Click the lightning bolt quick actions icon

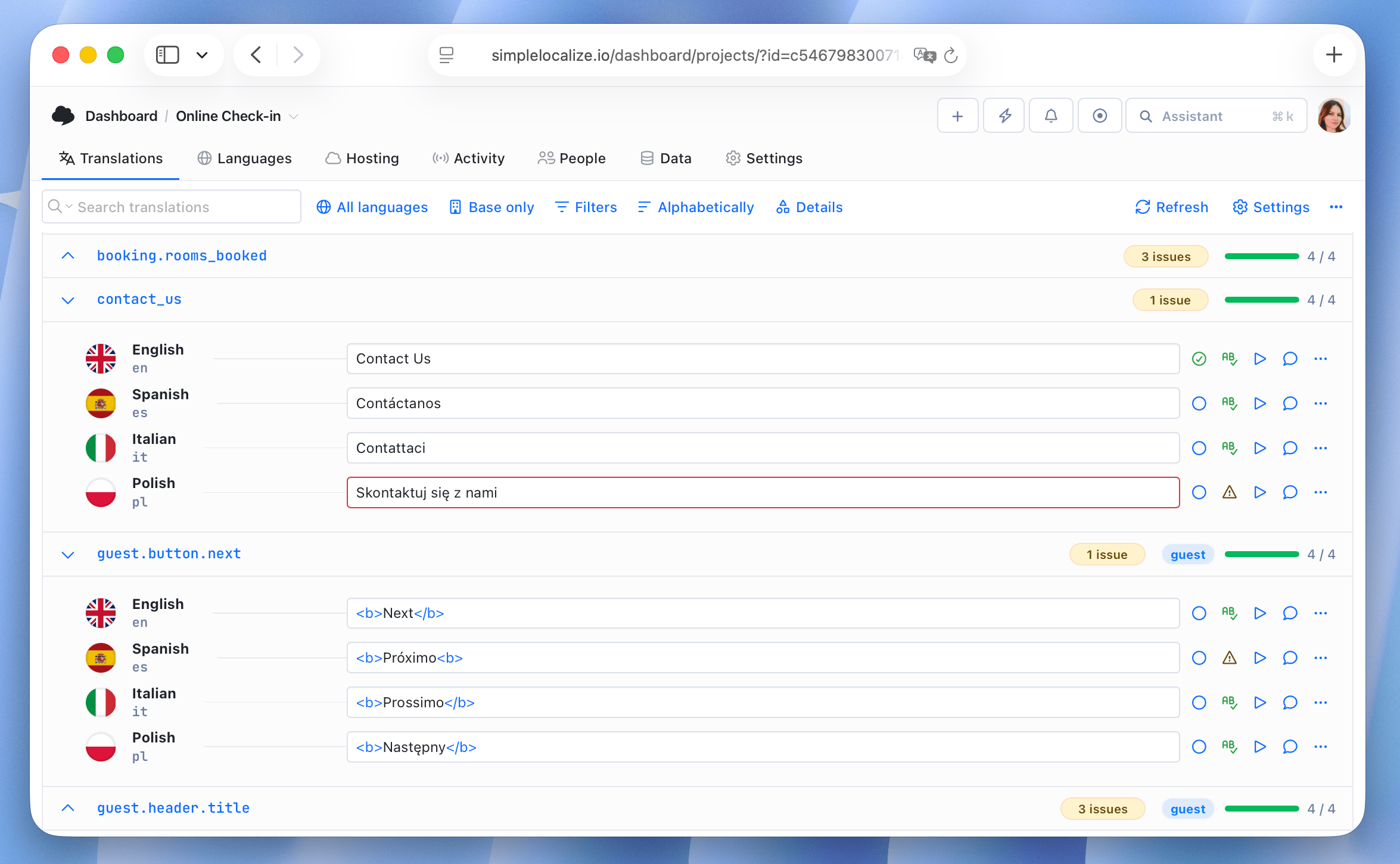pyautogui.click(x=1004, y=116)
